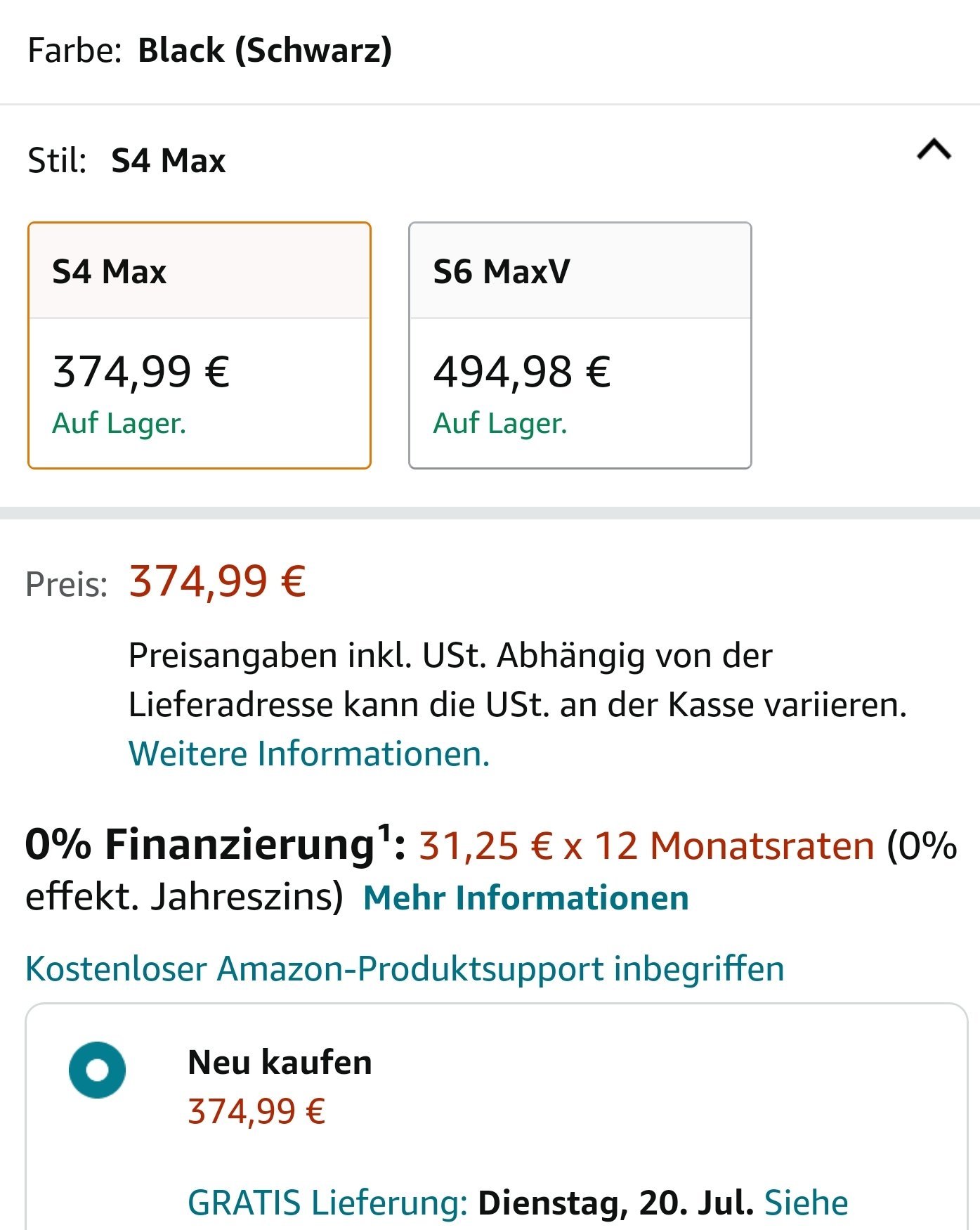Select the S6 MaxV style option
980x1230 pixels.
click(x=580, y=345)
